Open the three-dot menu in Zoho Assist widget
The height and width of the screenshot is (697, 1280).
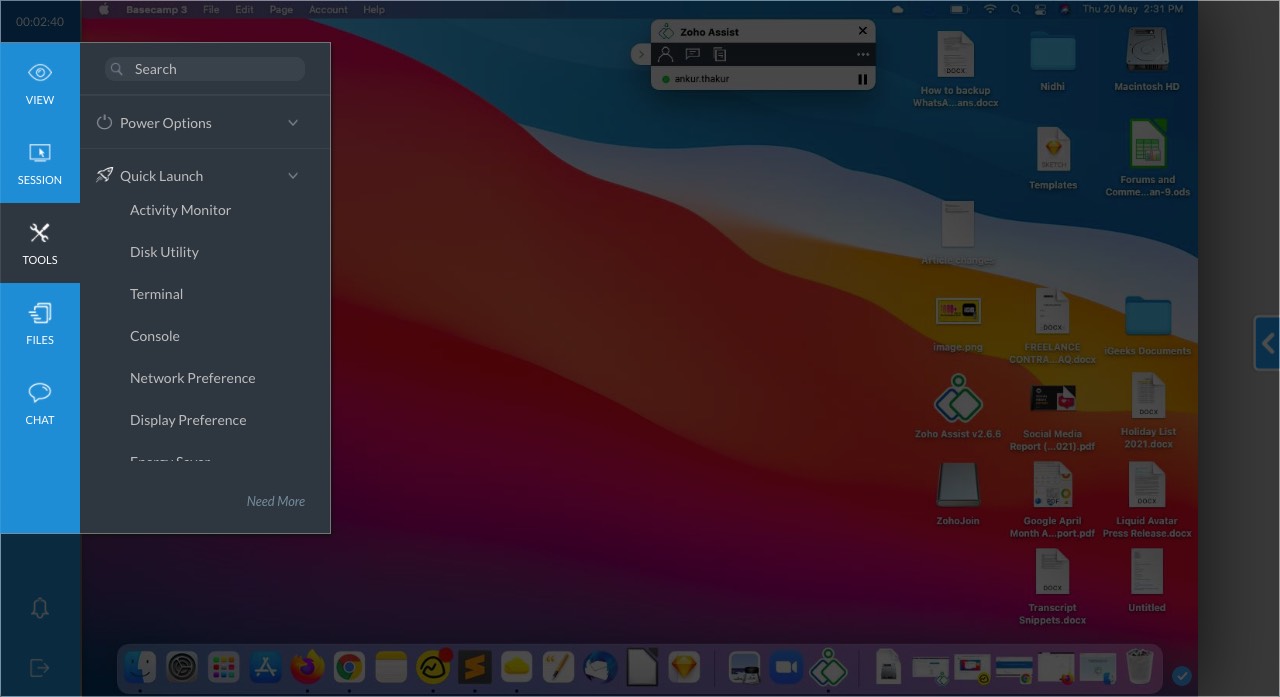(862, 54)
